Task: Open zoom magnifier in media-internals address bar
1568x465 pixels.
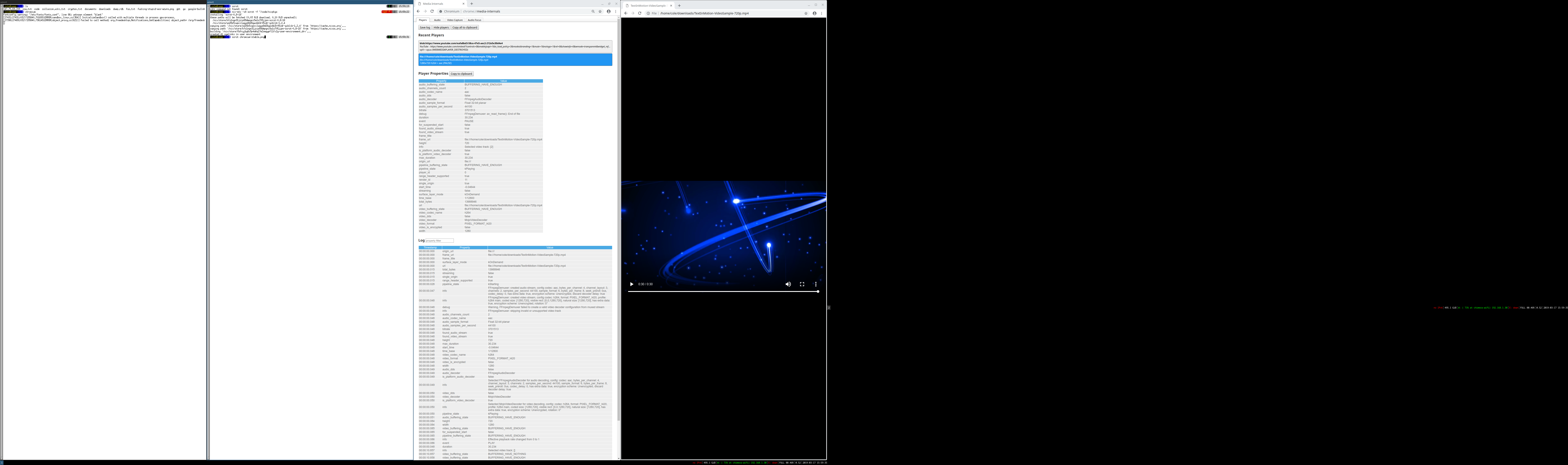Action: click(x=593, y=12)
